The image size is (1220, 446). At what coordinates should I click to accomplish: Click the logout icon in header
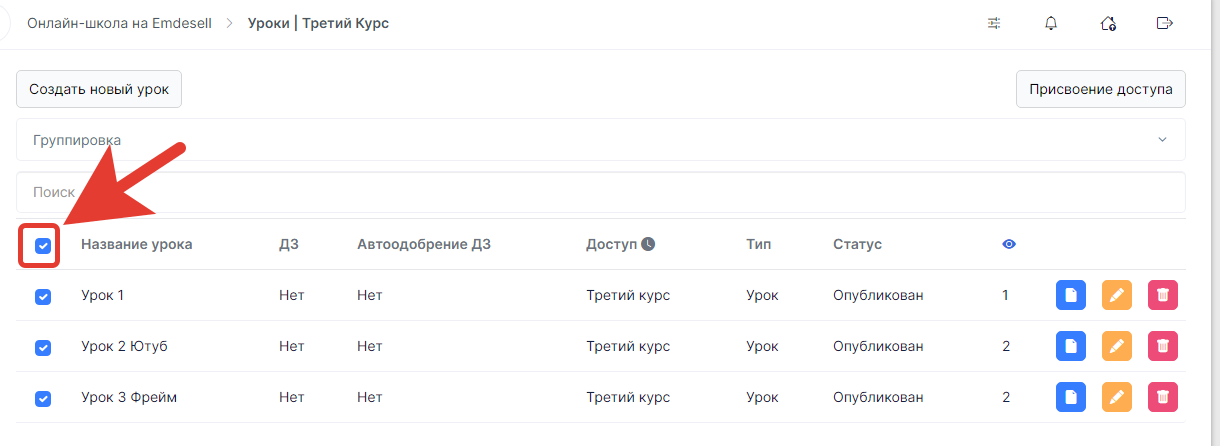1164,23
